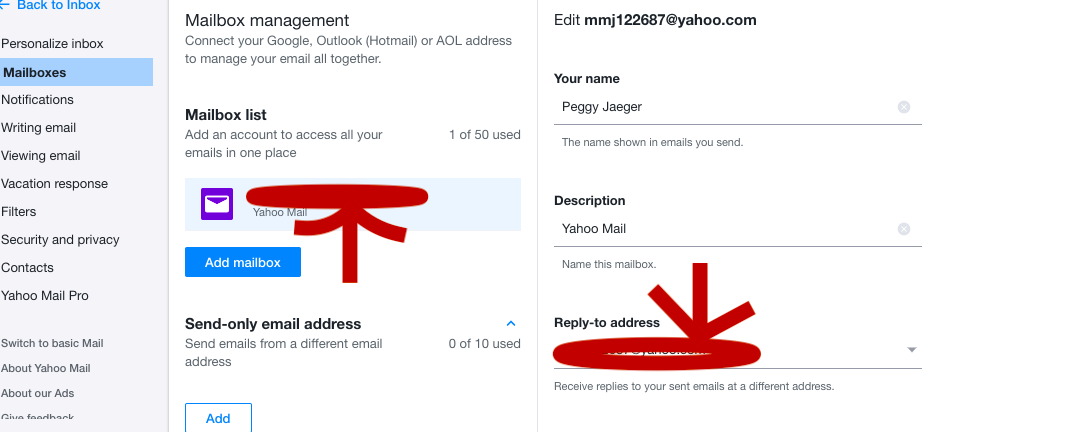Select Mailboxes in settings sidebar
The width and height of the screenshot is (1082, 432).
pos(35,72)
